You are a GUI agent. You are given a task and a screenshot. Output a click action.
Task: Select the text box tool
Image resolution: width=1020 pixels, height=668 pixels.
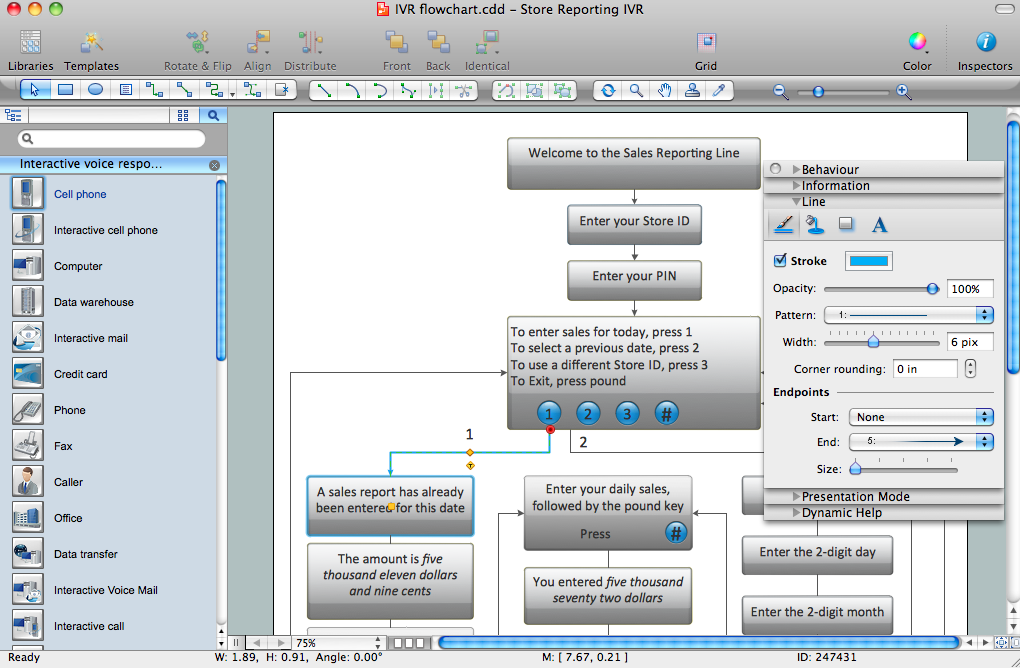pos(126,90)
